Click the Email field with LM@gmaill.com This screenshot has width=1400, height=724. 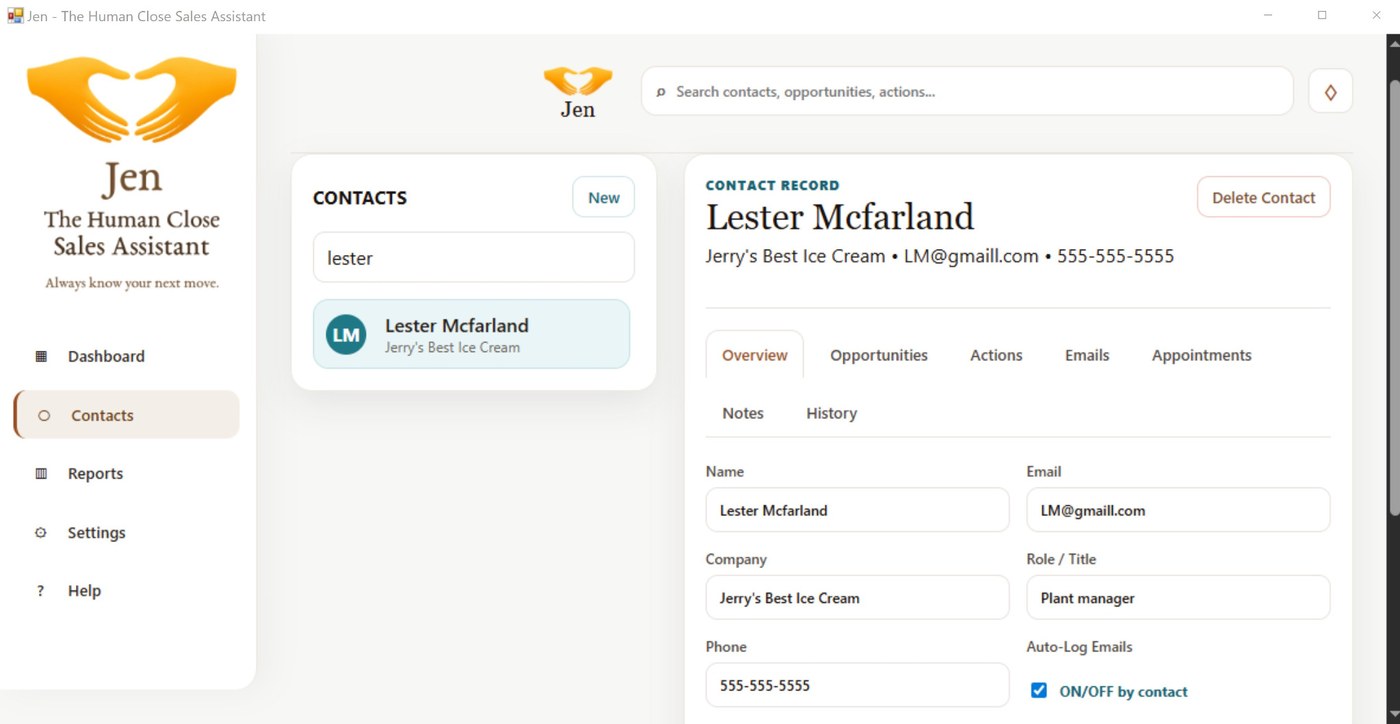pos(1178,510)
